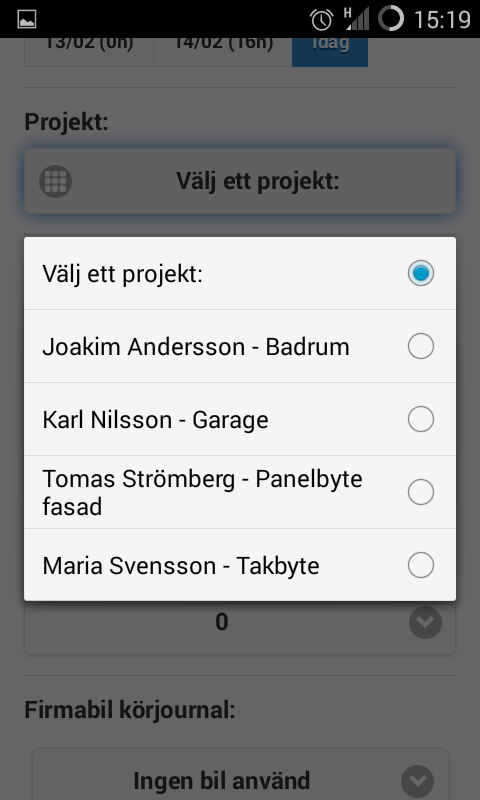Select the Karl Nilsson - Garage radio button

tap(421, 419)
